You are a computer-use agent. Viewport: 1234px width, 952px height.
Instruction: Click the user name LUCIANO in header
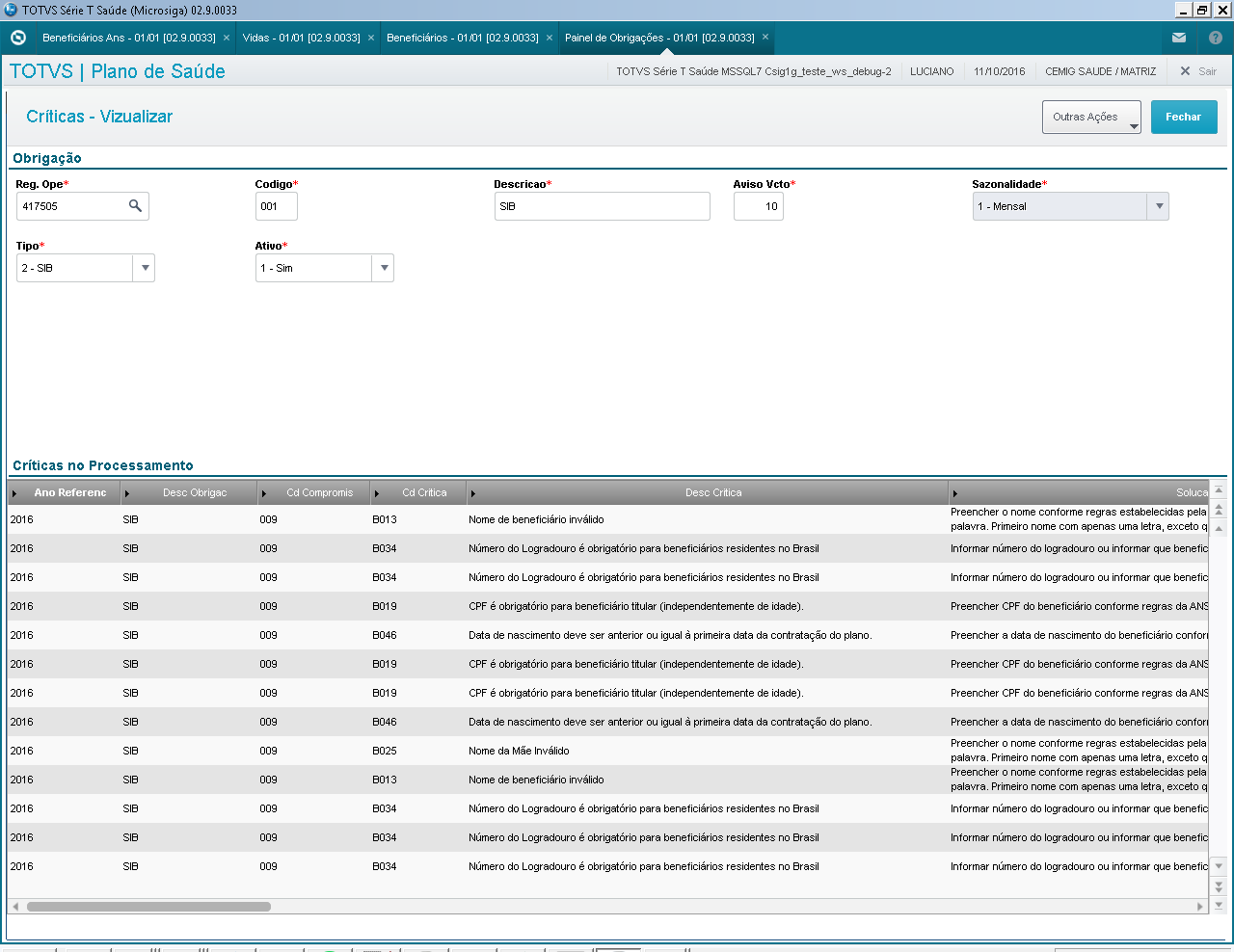click(932, 71)
